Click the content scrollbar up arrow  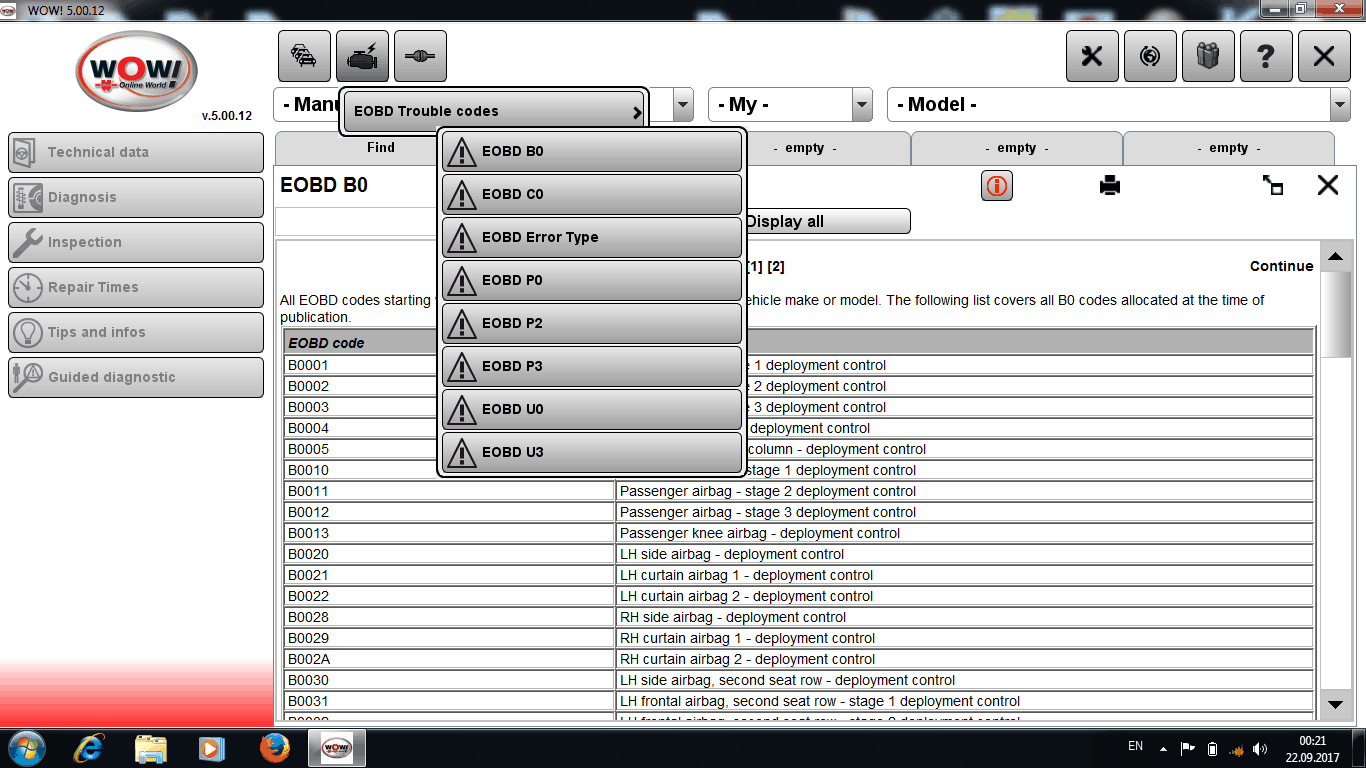coord(1335,257)
